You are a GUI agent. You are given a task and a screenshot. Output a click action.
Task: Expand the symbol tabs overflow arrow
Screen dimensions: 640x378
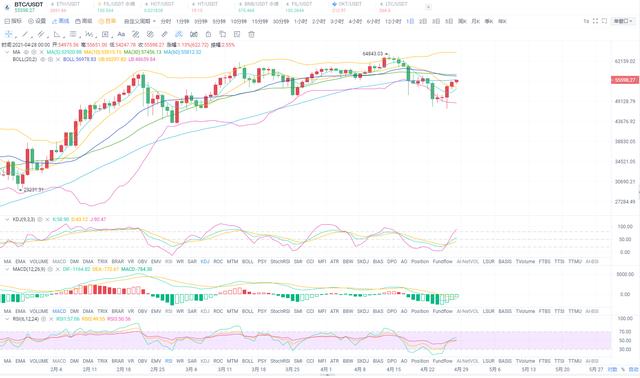[428, 7]
